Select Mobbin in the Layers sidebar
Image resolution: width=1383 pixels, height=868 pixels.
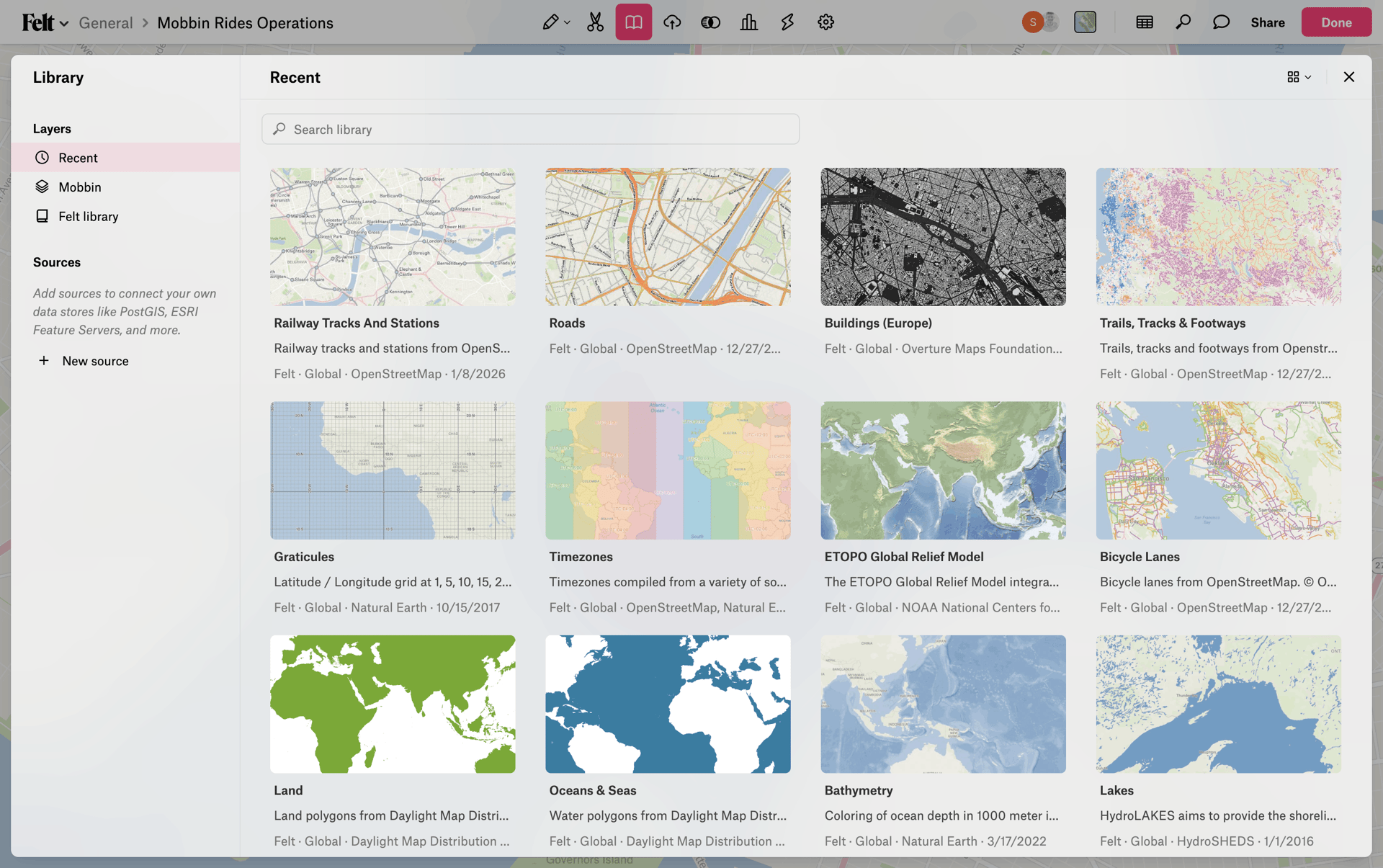(x=125, y=187)
